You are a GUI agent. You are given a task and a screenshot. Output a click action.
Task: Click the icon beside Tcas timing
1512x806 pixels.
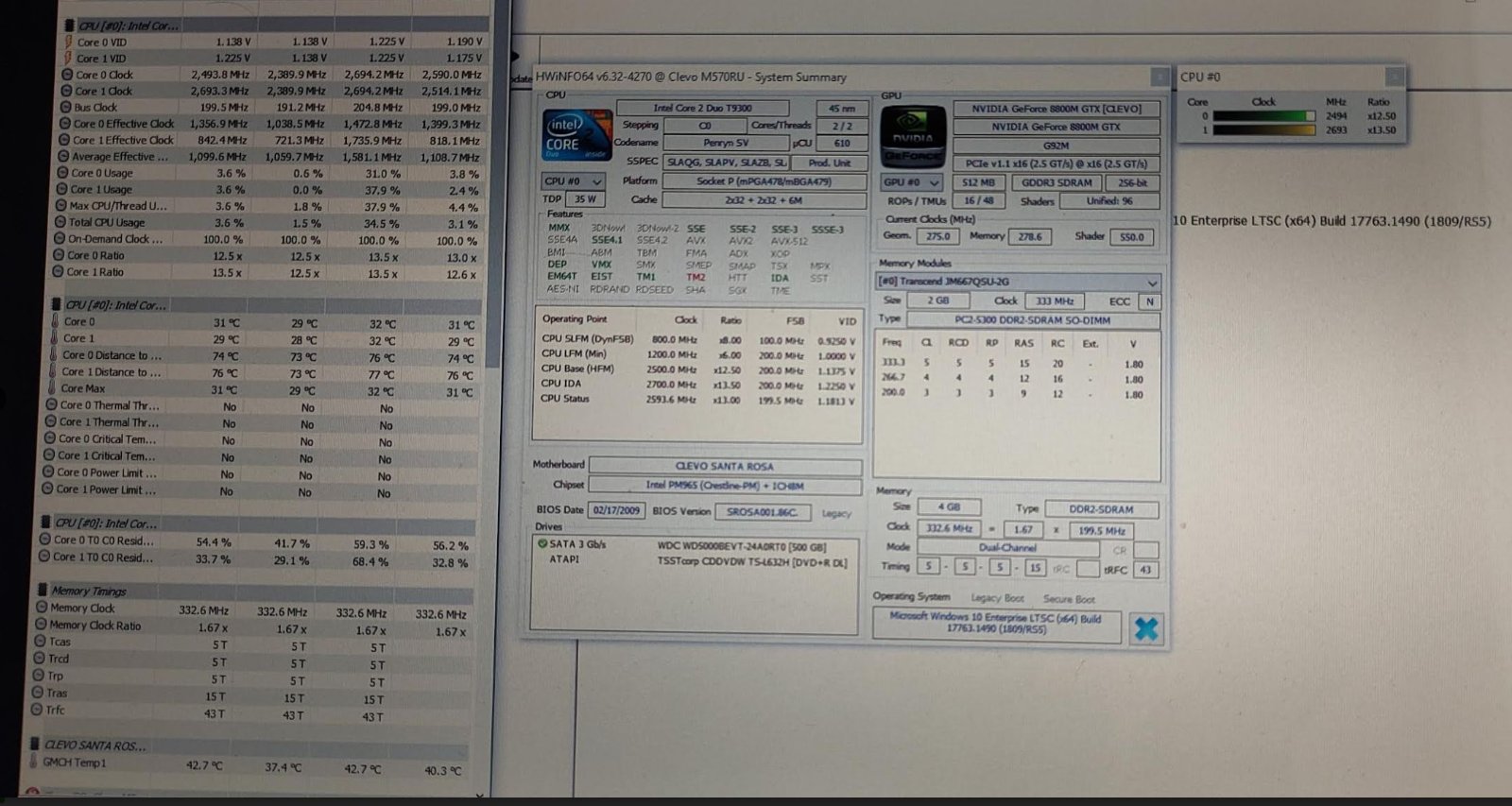tap(40, 642)
